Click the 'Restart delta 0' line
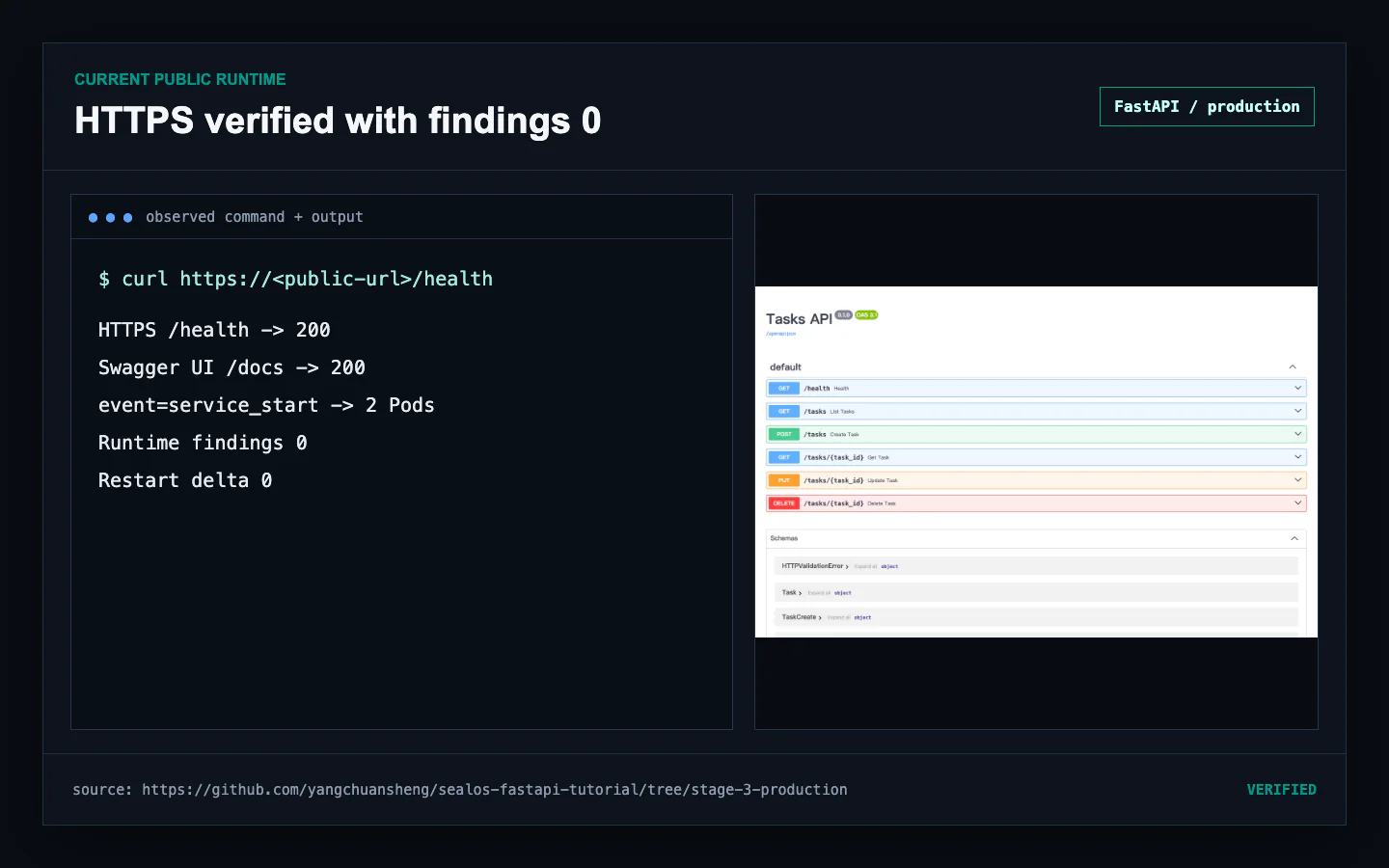 point(185,480)
